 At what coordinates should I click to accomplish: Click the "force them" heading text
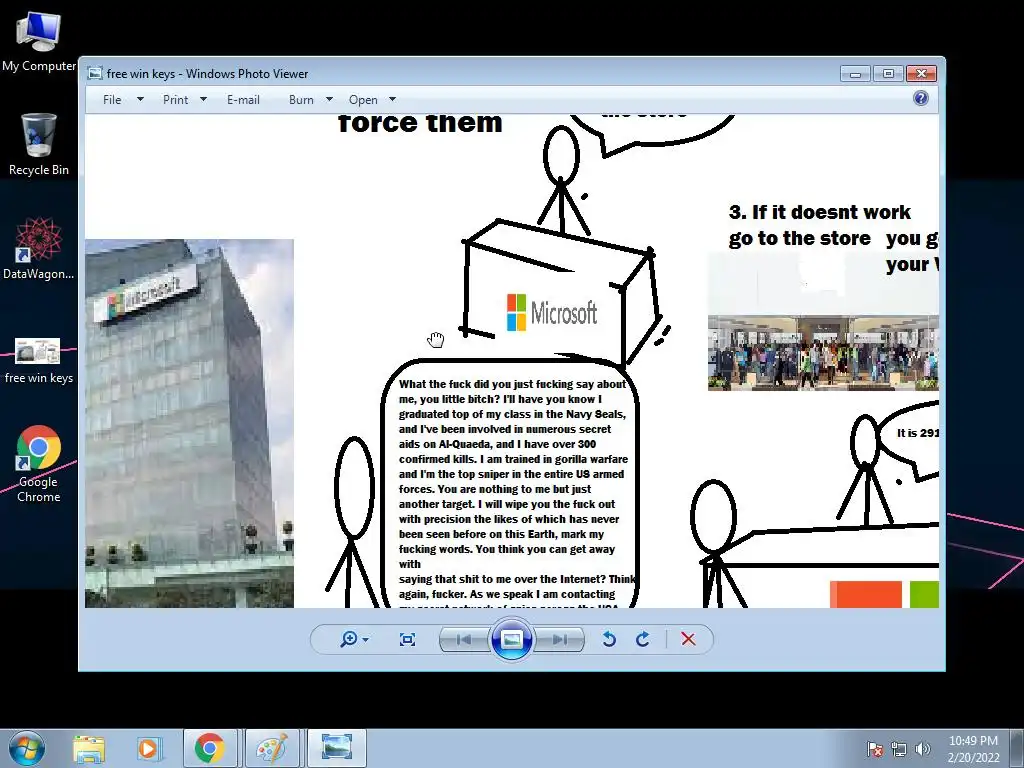tap(420, 123)
